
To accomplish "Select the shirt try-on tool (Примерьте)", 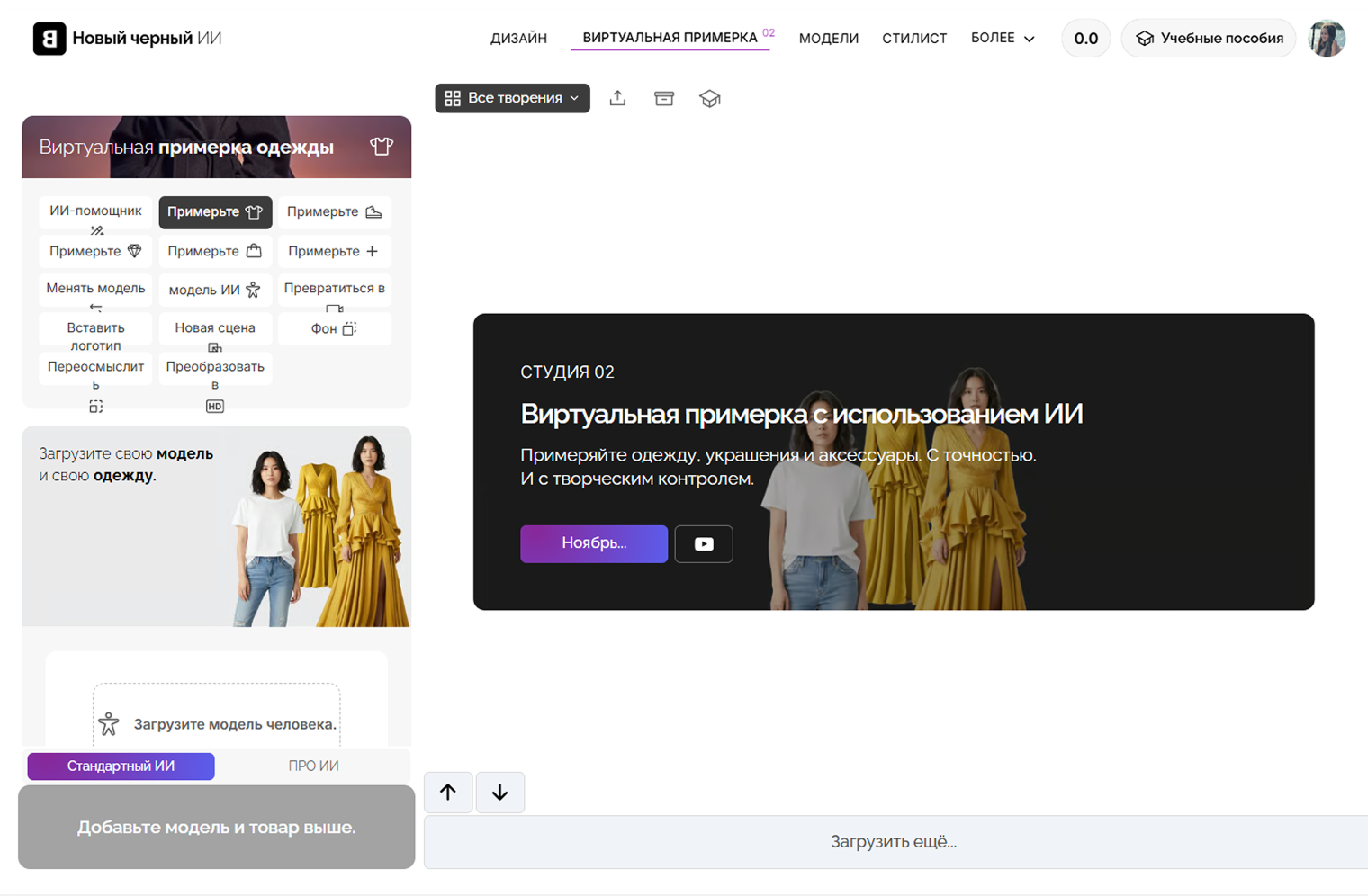I will coord(215,212).
